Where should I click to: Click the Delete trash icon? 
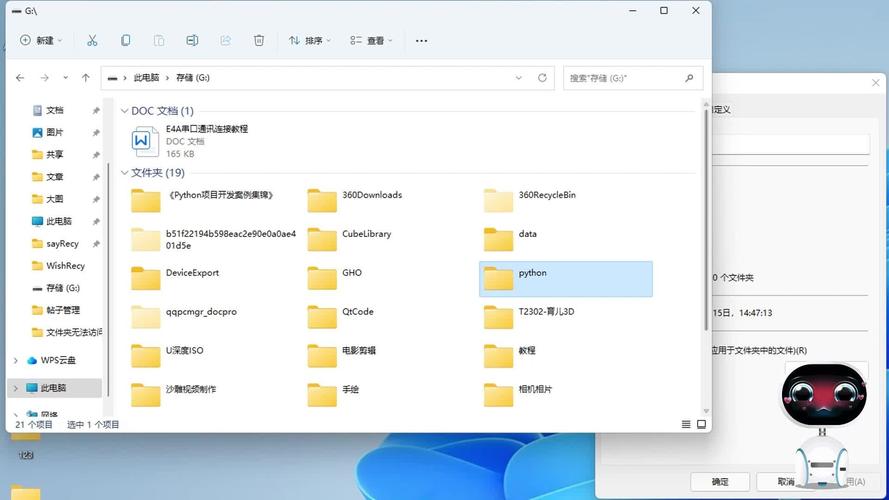(259, 40)
